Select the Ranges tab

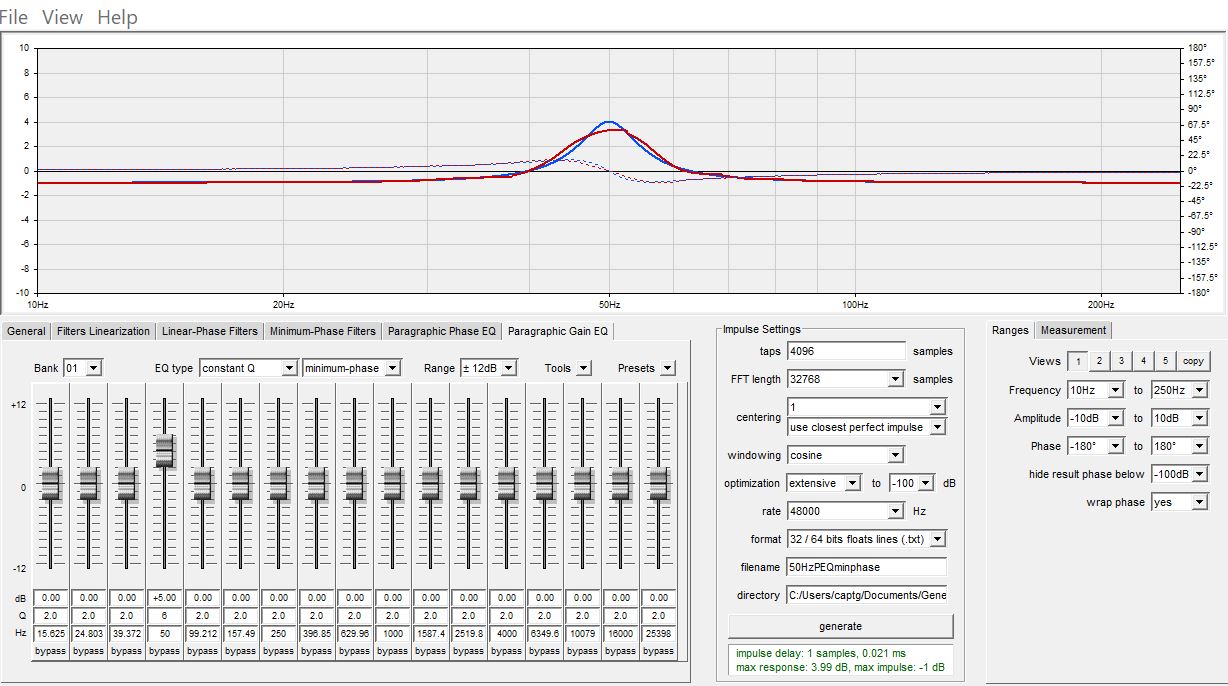[x=1010, y=330]
